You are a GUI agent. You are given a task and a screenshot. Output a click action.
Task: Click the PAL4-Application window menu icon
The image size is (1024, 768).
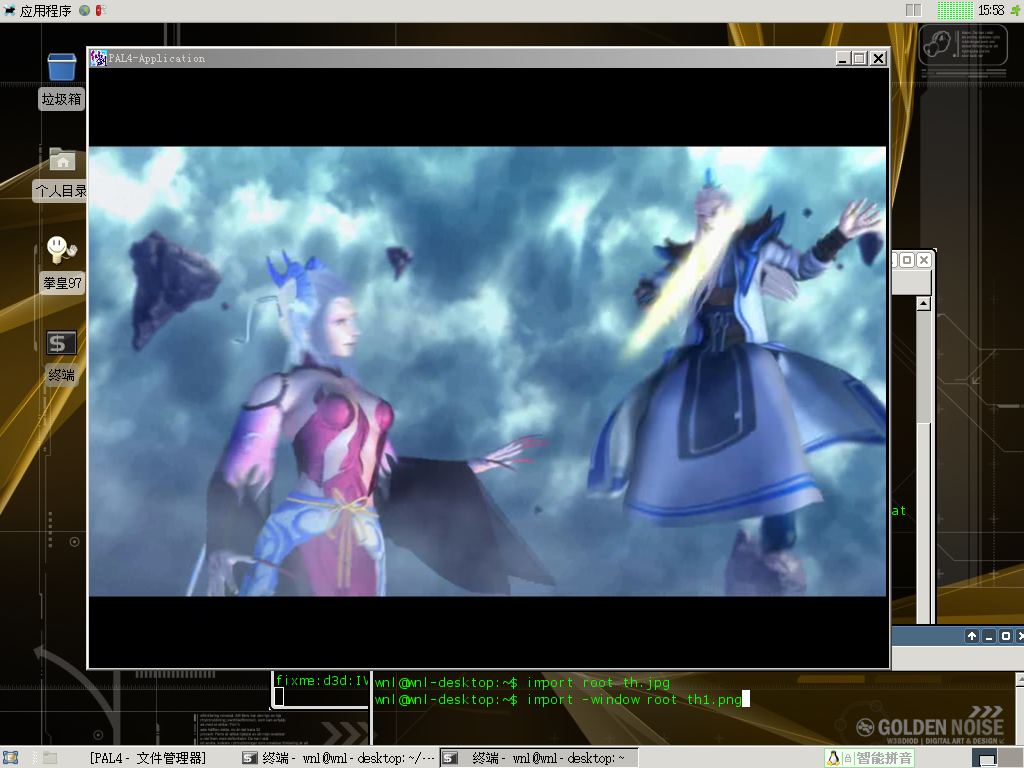[x=98, y=58]
